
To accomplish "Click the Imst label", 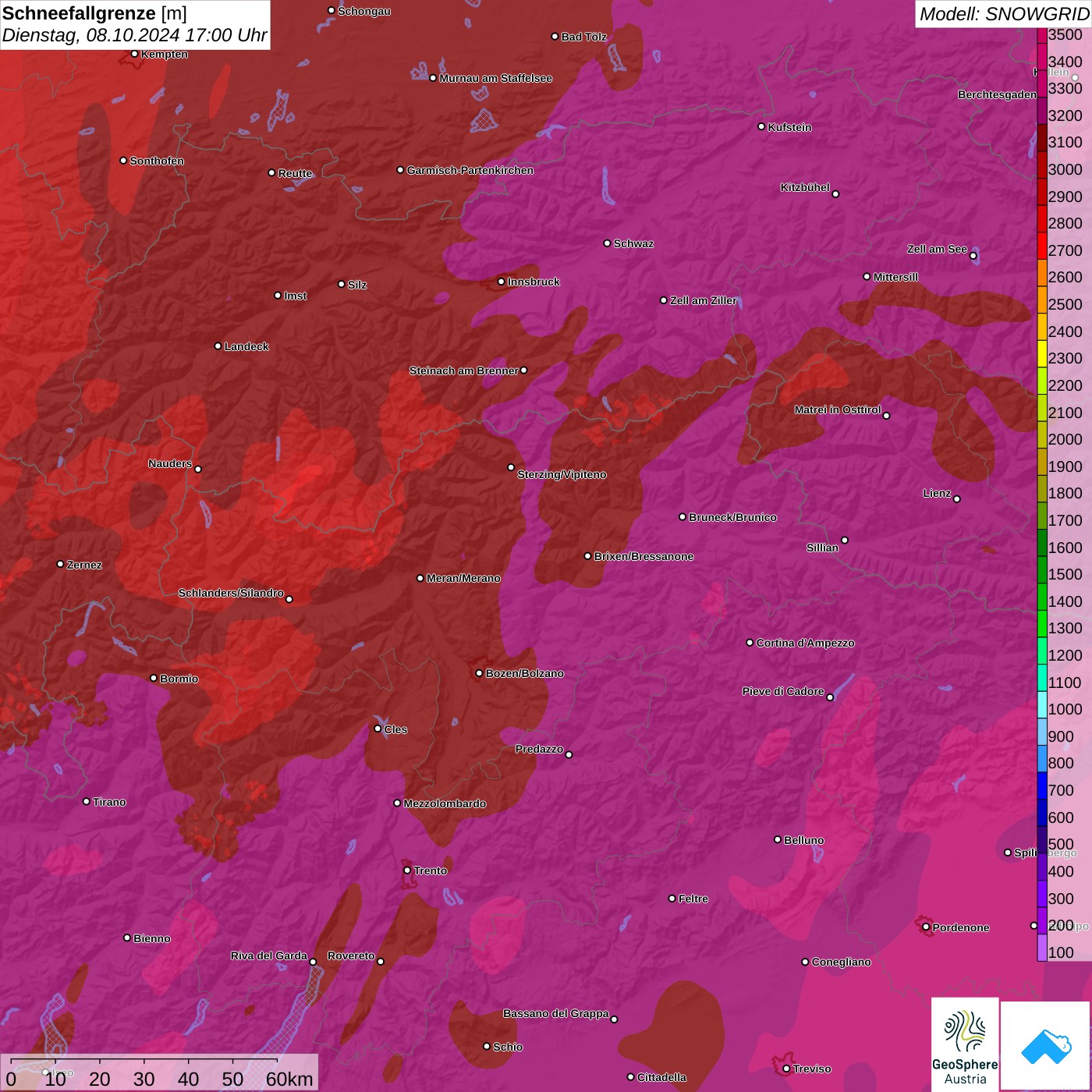I will 295,296.
